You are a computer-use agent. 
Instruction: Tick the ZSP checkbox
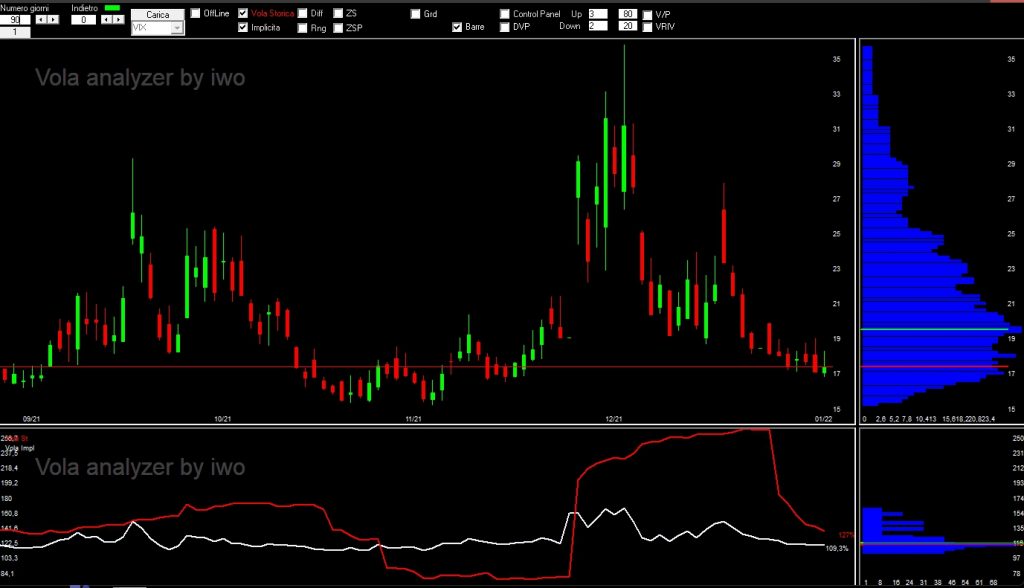(x=338, y=28)
